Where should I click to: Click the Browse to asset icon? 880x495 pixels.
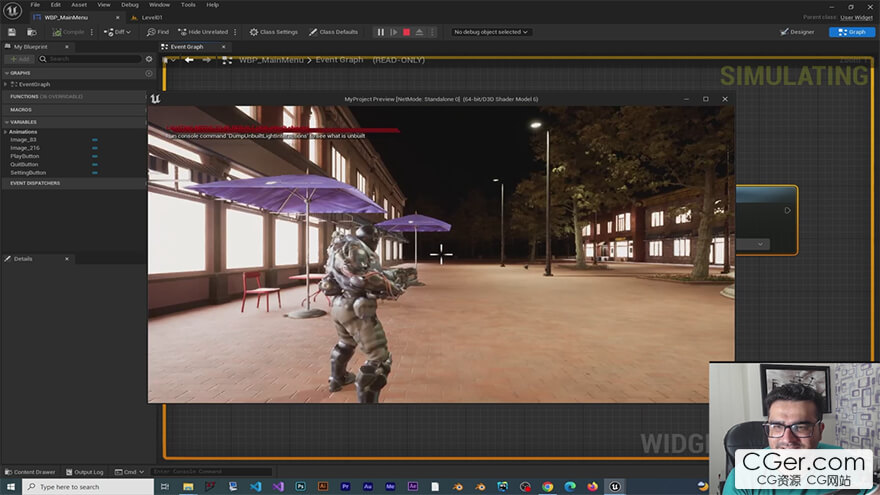[32, 32]
